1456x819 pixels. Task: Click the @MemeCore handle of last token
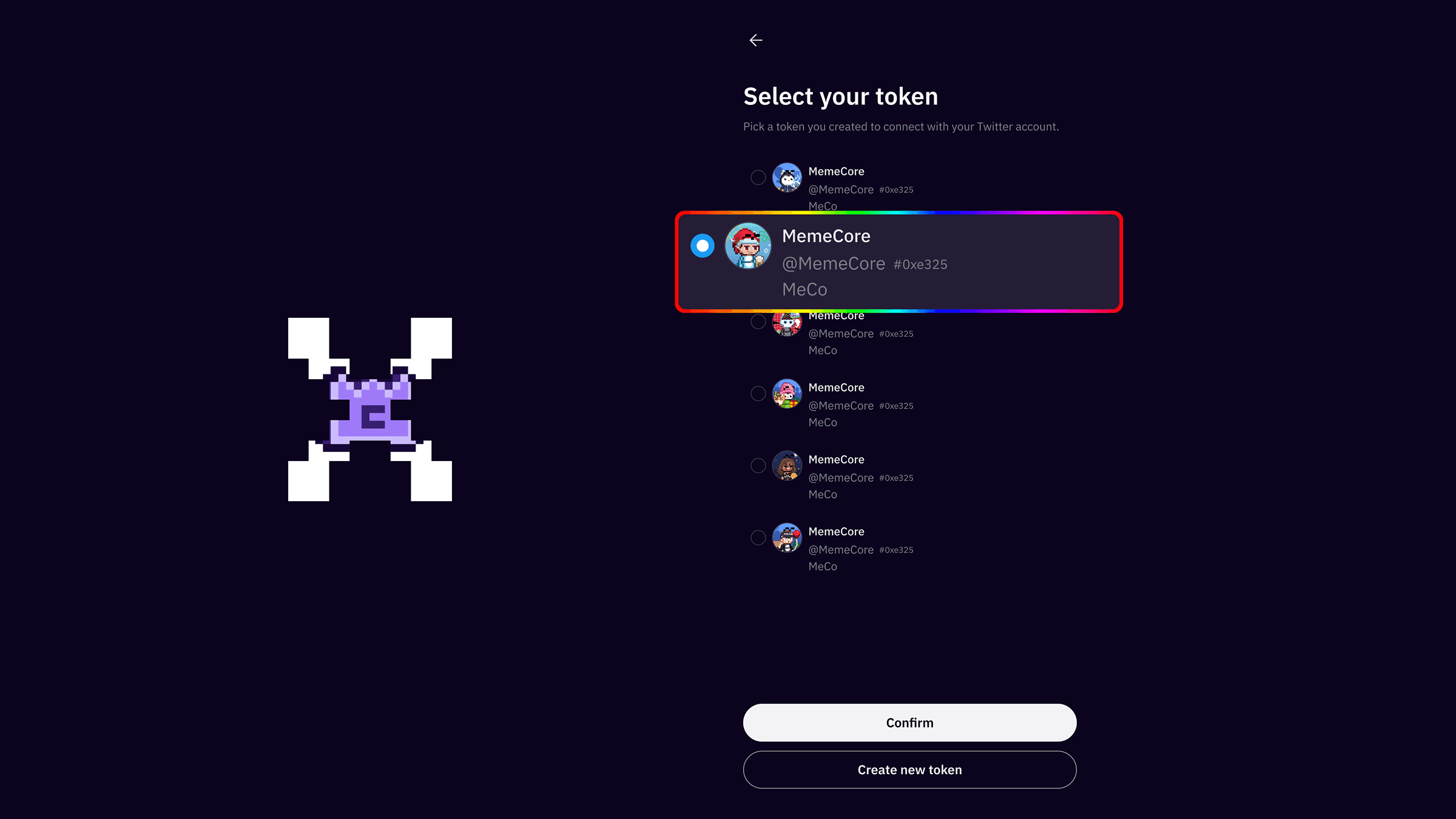point(841,550)
